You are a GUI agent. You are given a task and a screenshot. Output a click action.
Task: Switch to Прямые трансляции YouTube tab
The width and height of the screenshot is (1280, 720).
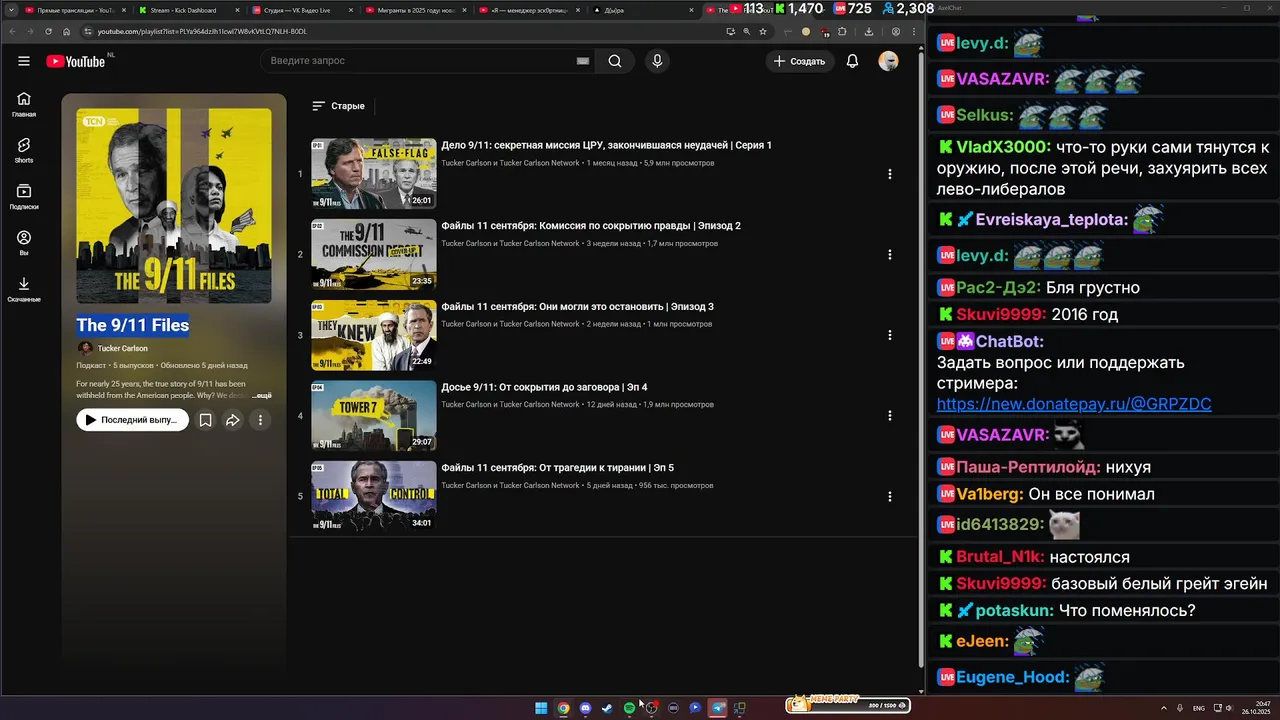point(73,10)
